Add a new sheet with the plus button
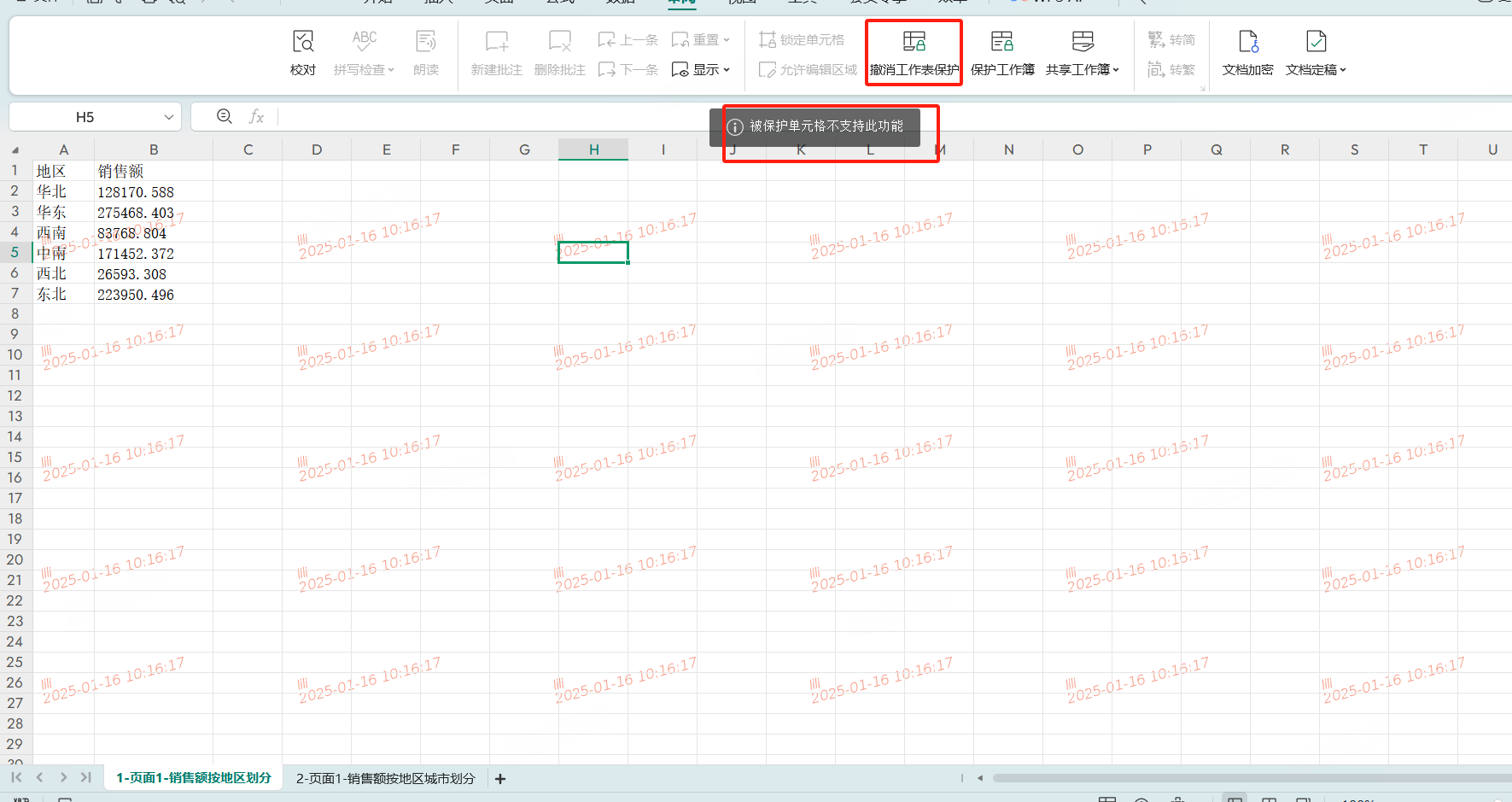This screenshot has width=1512, height=802. (x=500, y=779)
